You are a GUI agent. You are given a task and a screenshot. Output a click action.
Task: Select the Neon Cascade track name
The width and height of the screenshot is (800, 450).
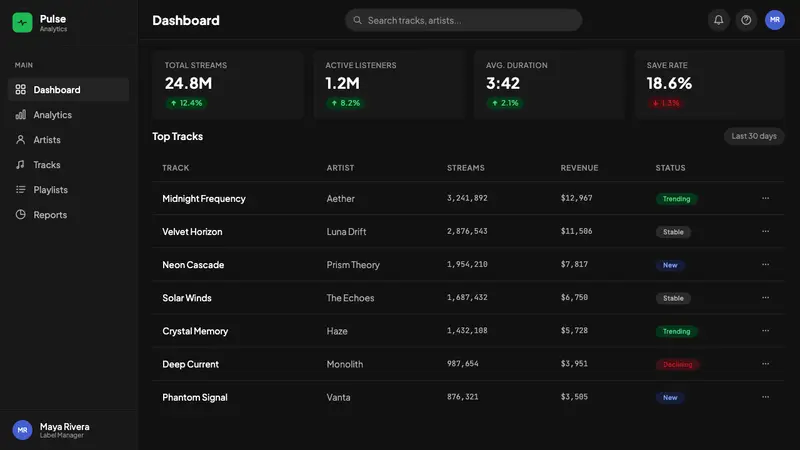(x=193, y=265)
